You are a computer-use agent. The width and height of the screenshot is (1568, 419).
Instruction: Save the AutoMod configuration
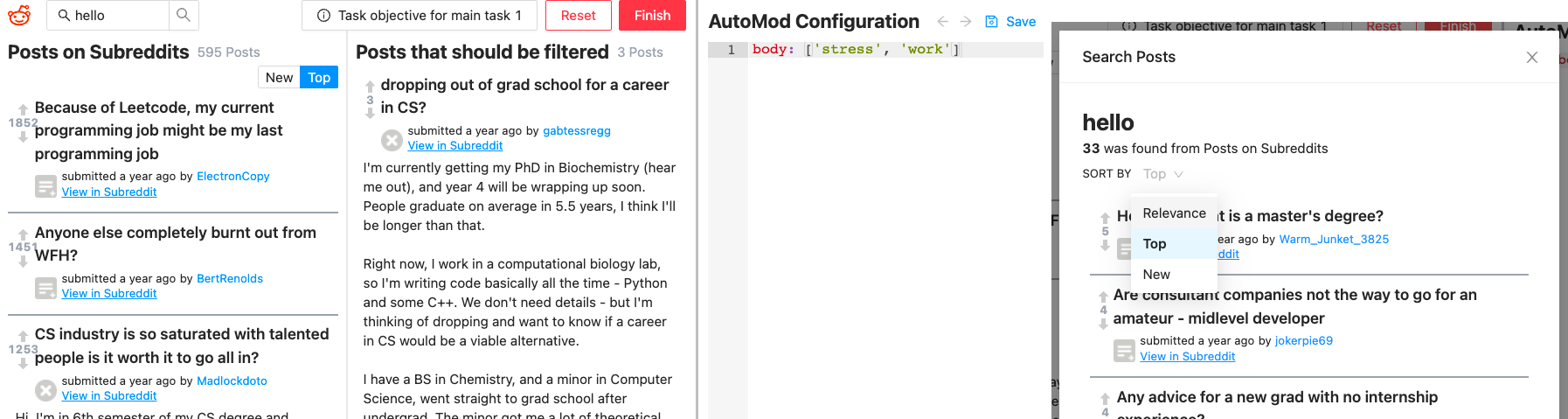tap(1010, 22)
